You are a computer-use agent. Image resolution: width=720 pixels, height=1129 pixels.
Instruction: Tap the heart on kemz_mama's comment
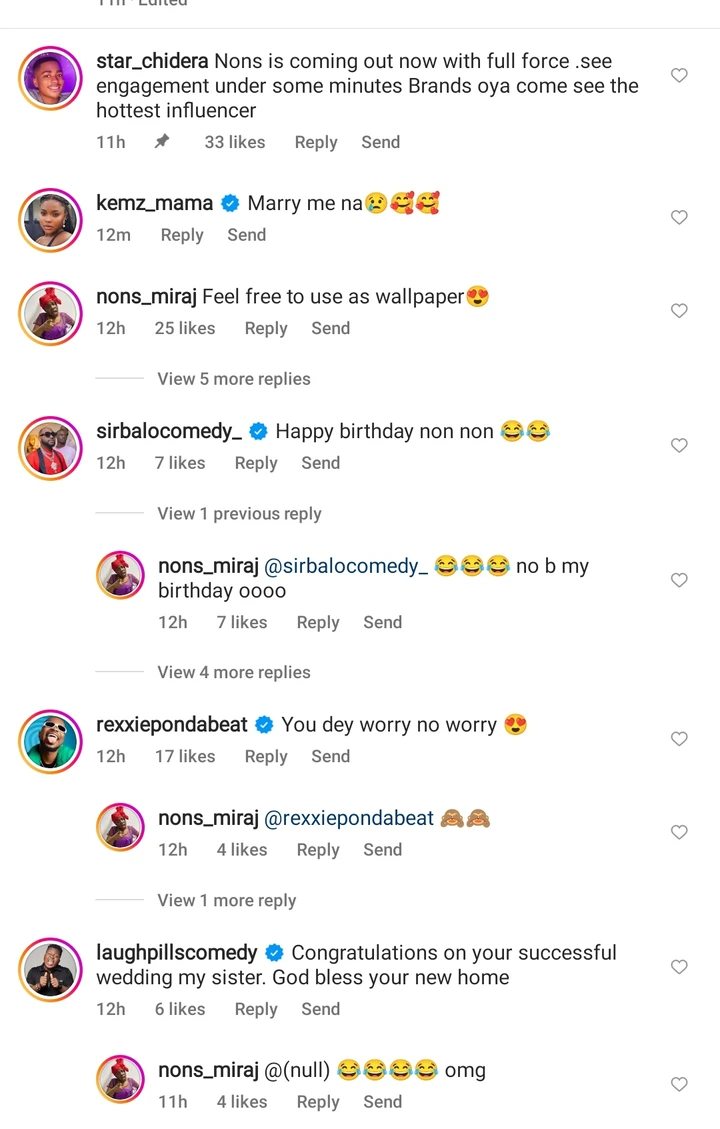tap(679, 218)
